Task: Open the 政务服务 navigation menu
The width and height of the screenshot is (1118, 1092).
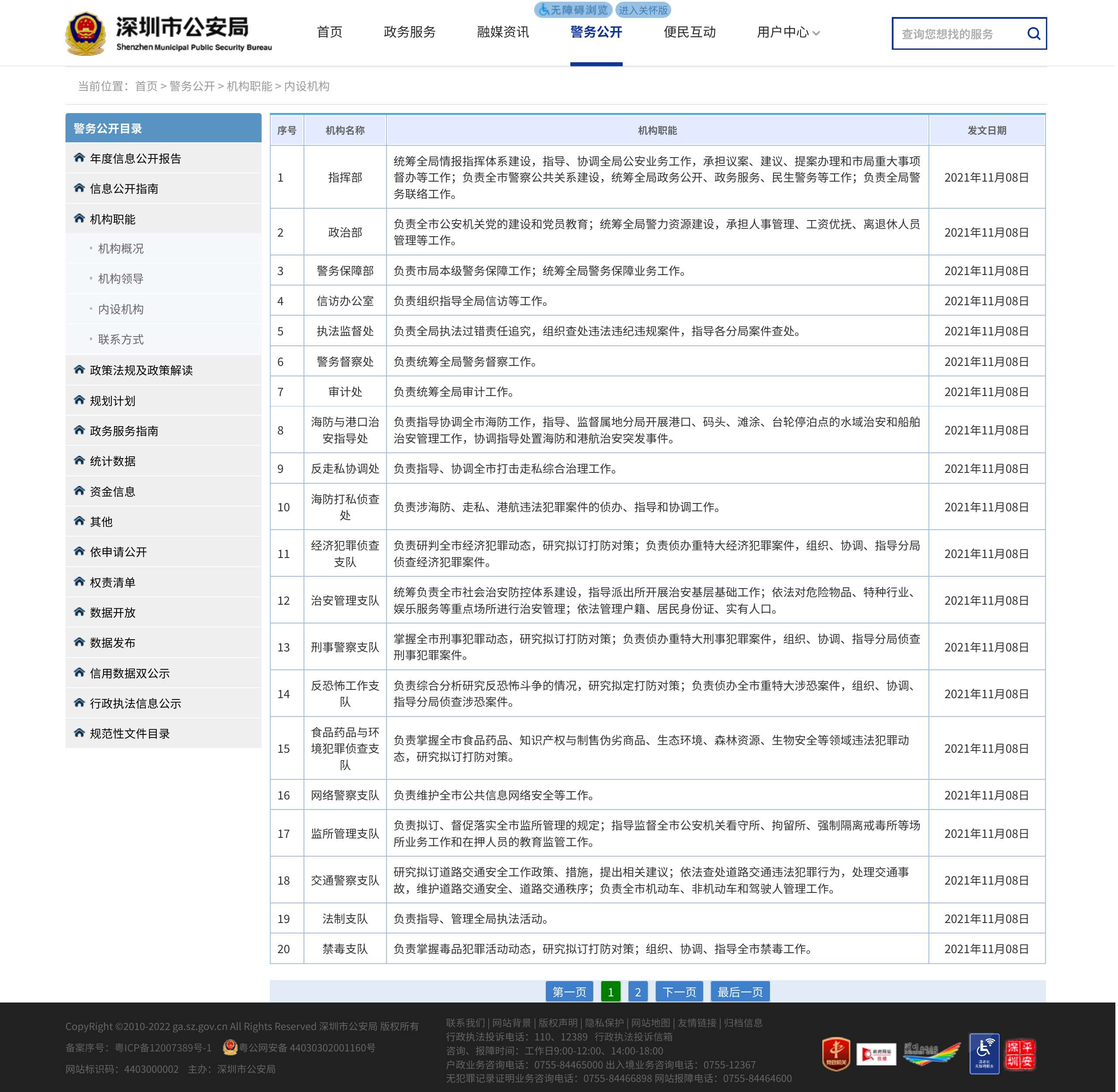Action: point(409,32)
